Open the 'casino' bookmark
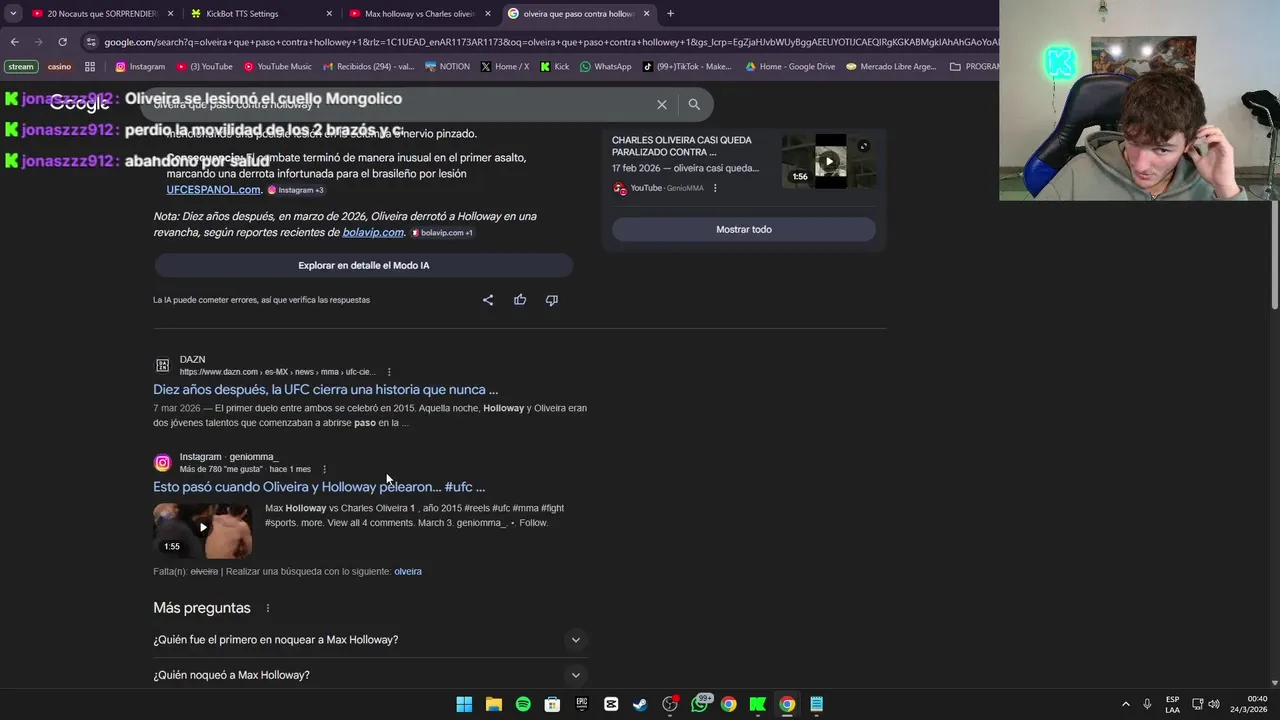The height and width of the screenshot is (720, 1280). coord(60,67)
